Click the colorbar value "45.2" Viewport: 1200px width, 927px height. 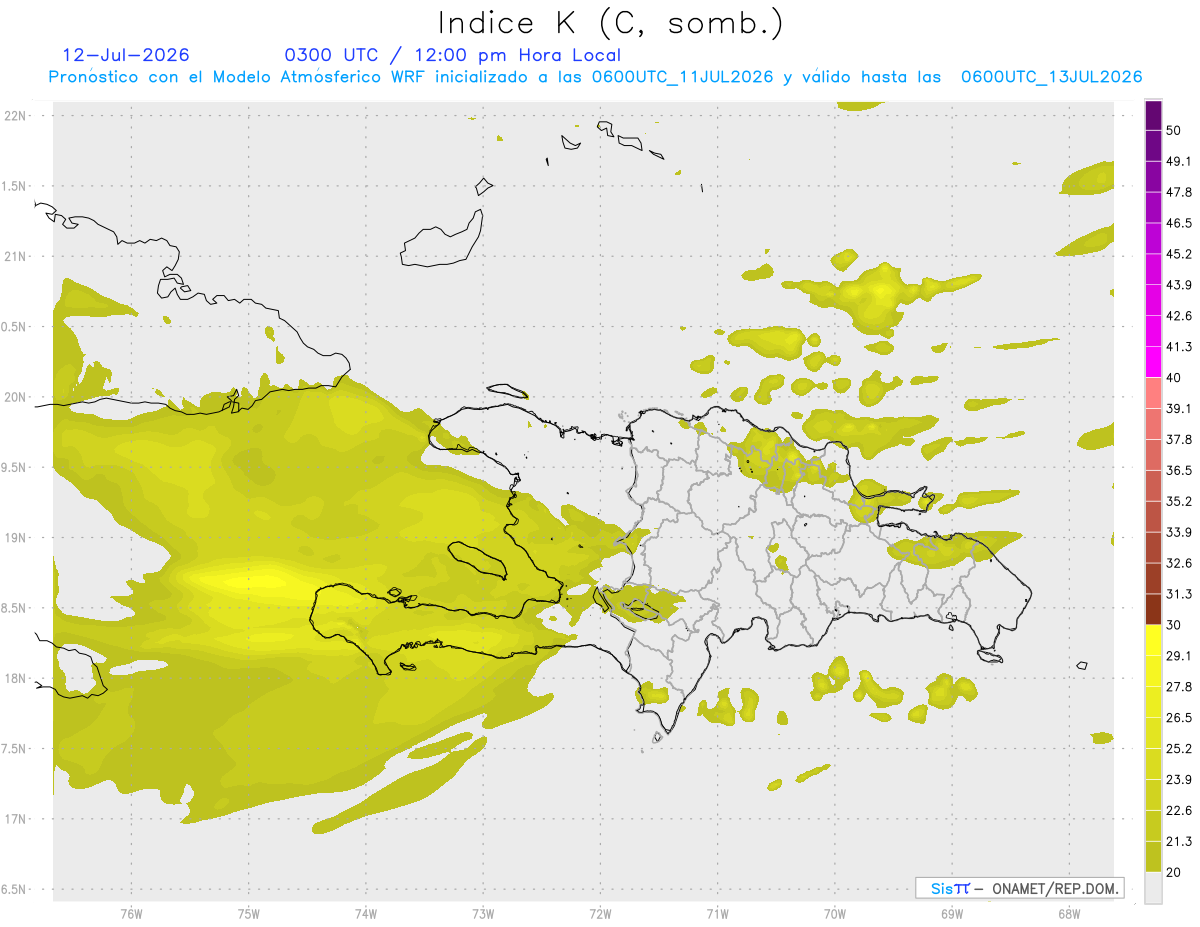(x=1179, y=254)
